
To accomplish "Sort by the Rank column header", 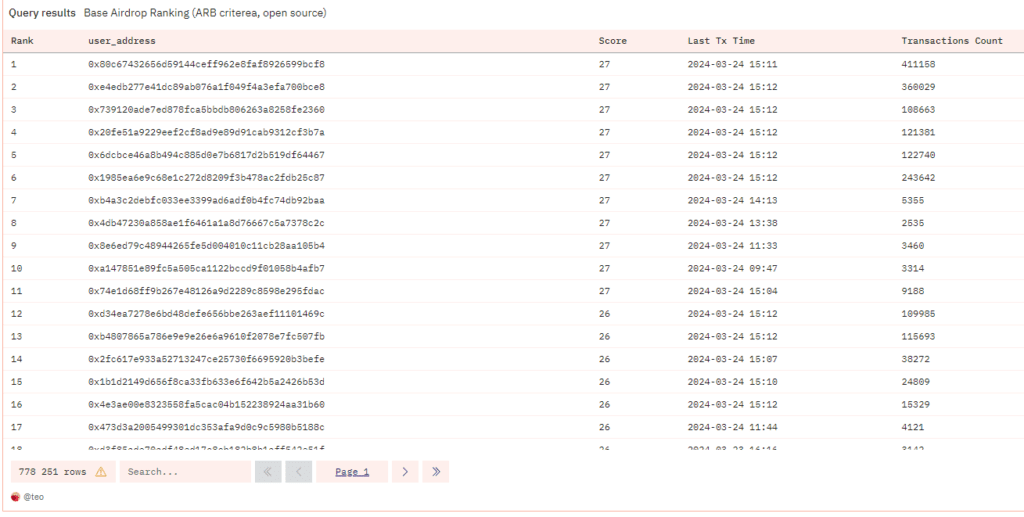I will 22,41.
